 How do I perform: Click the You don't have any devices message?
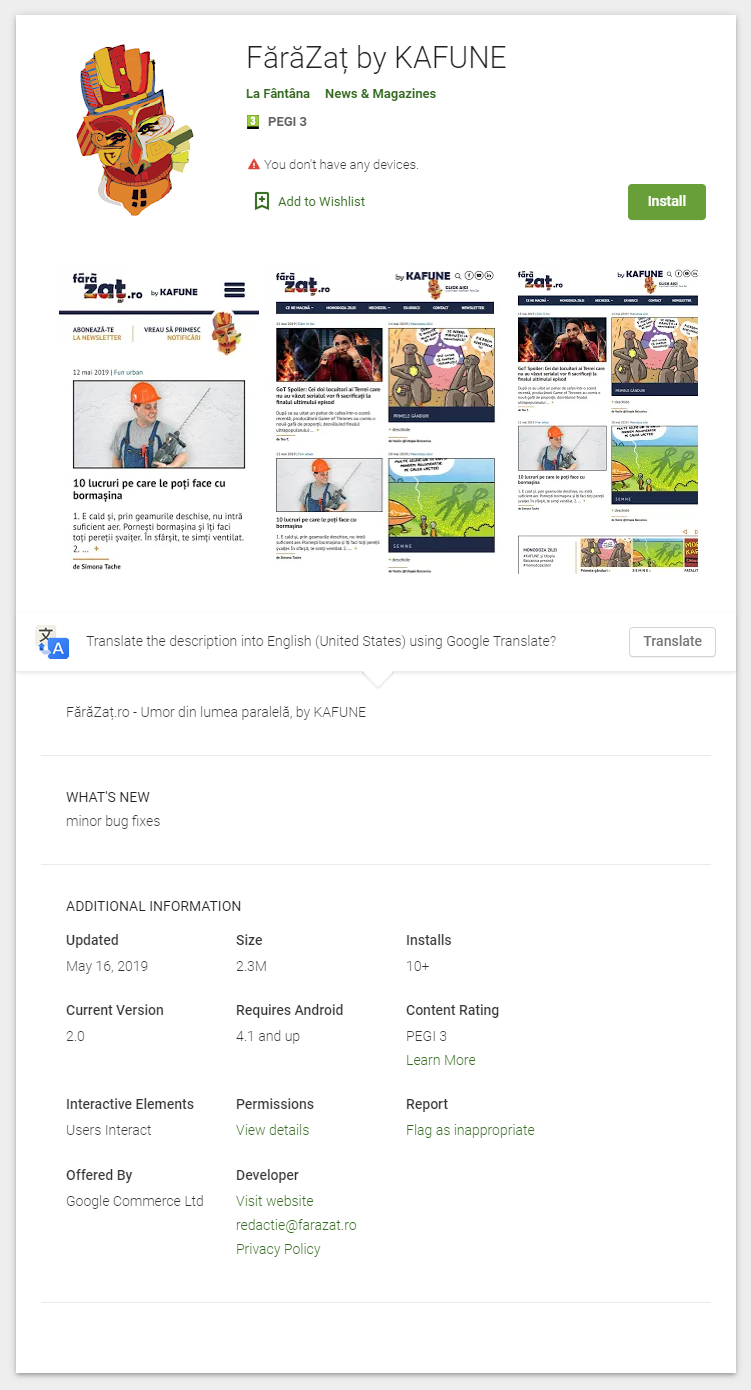341,164
